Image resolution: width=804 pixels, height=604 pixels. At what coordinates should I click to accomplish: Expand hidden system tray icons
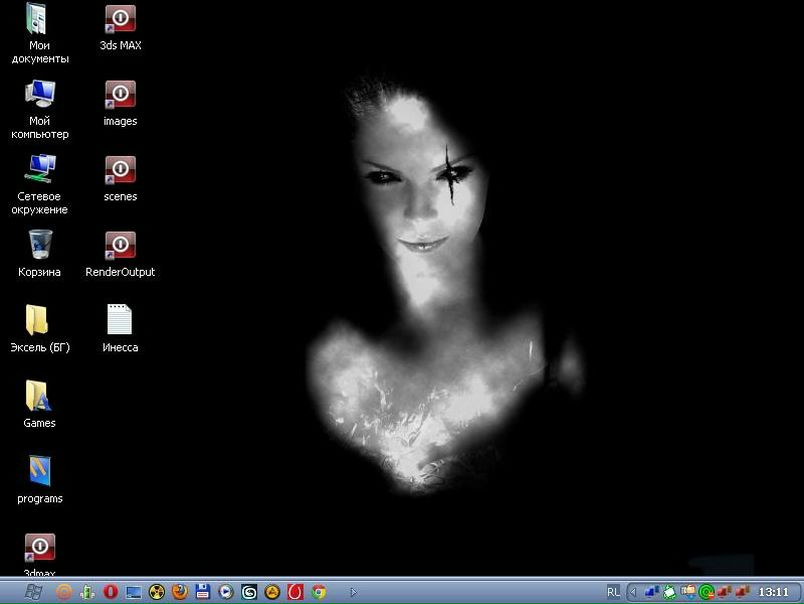click(x=631, y=592)
